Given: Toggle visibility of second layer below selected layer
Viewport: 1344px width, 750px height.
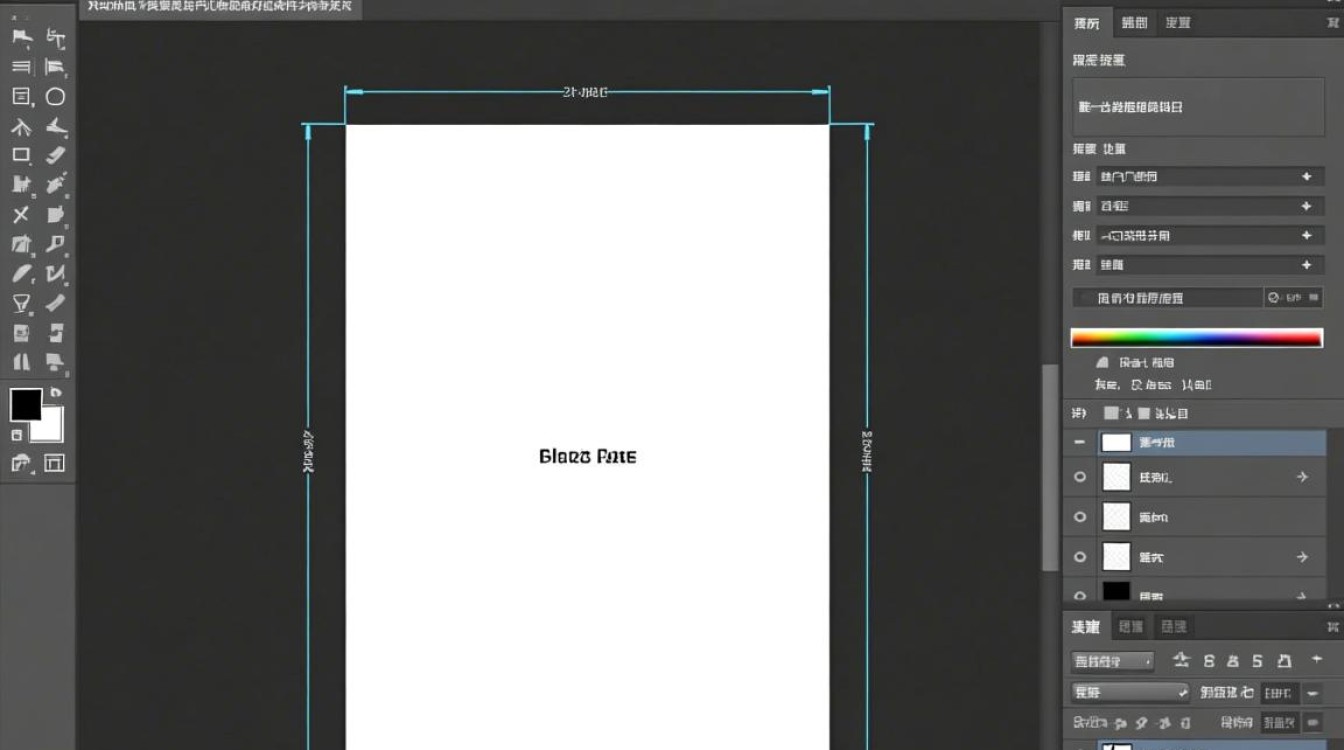Looking at the screenshot, I should pos(1080,517).
